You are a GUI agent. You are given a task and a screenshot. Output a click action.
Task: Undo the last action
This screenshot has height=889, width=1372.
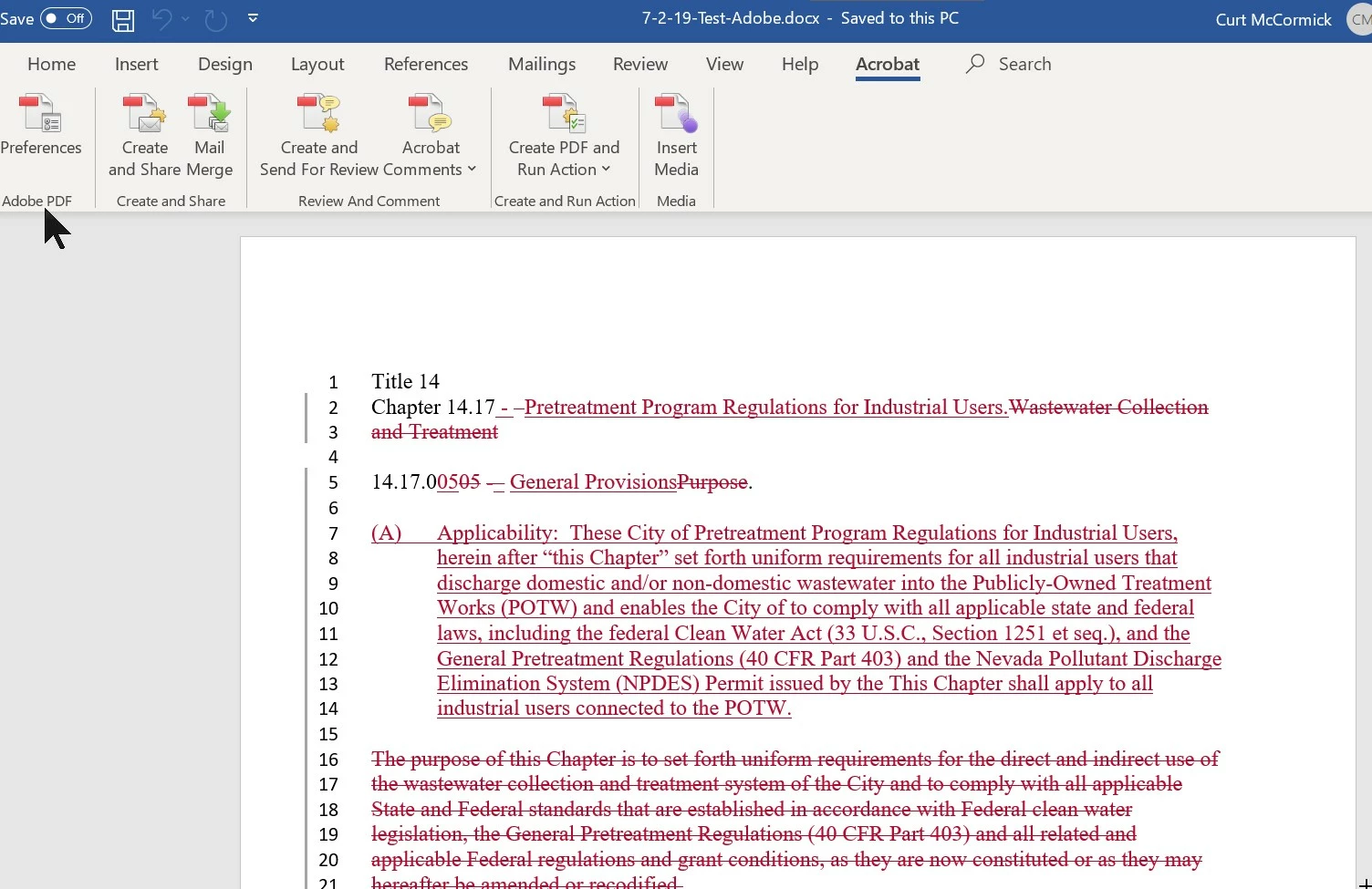point(161,19)
